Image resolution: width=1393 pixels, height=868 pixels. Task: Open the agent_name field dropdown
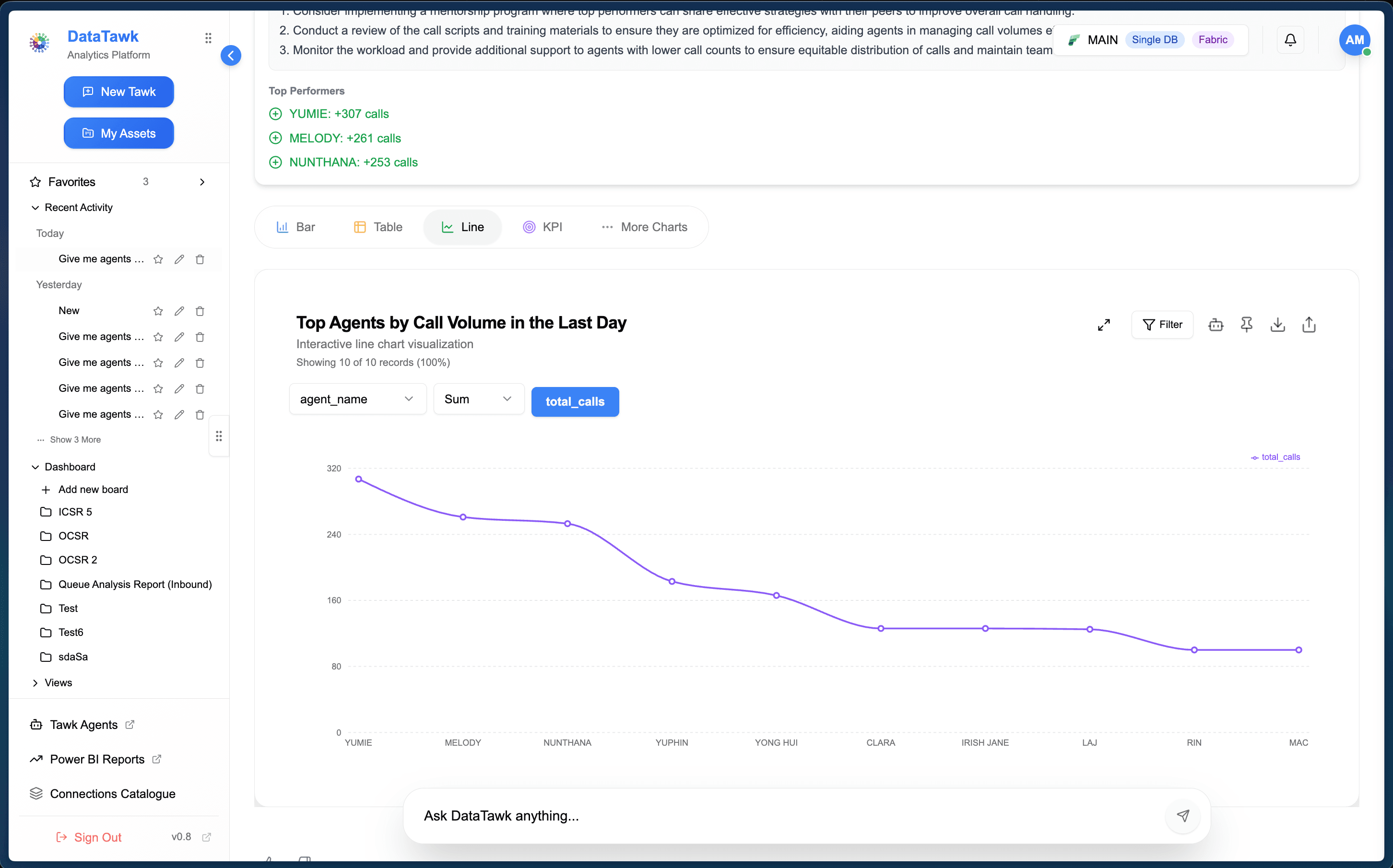357,399
